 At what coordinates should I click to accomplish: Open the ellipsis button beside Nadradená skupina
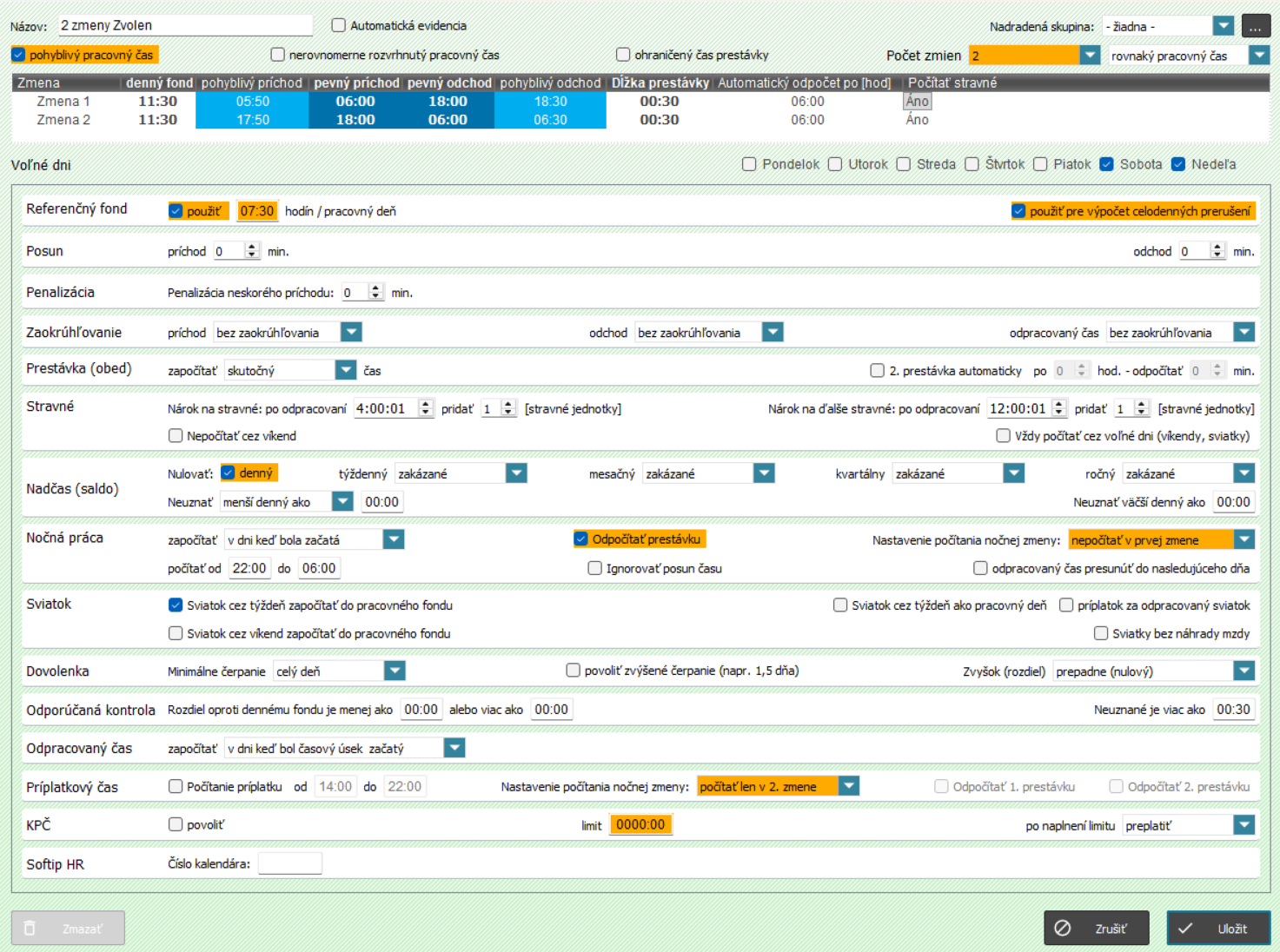pyautogui.click(x=1256, y=27)
